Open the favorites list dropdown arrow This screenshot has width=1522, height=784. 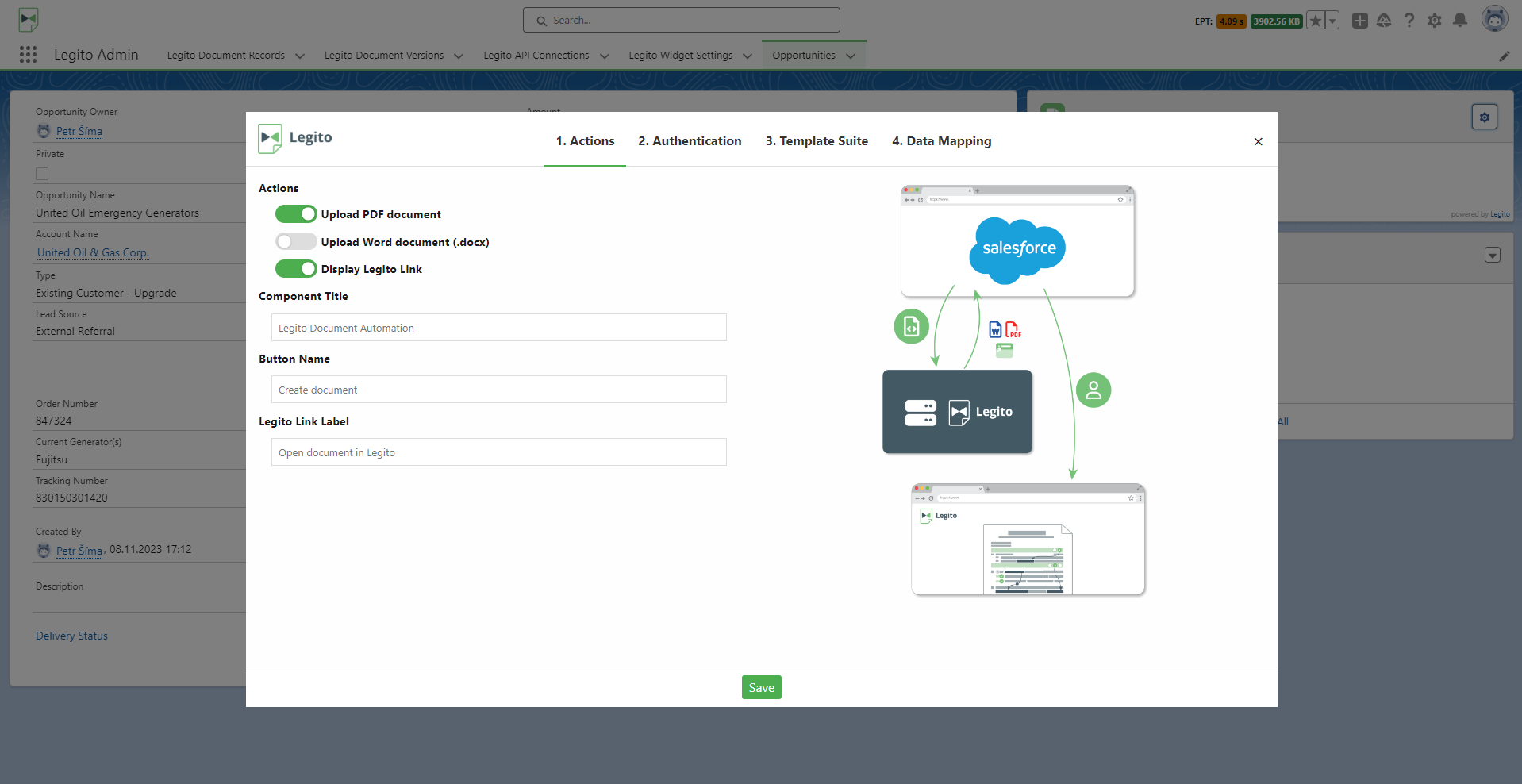(1332, 21)
